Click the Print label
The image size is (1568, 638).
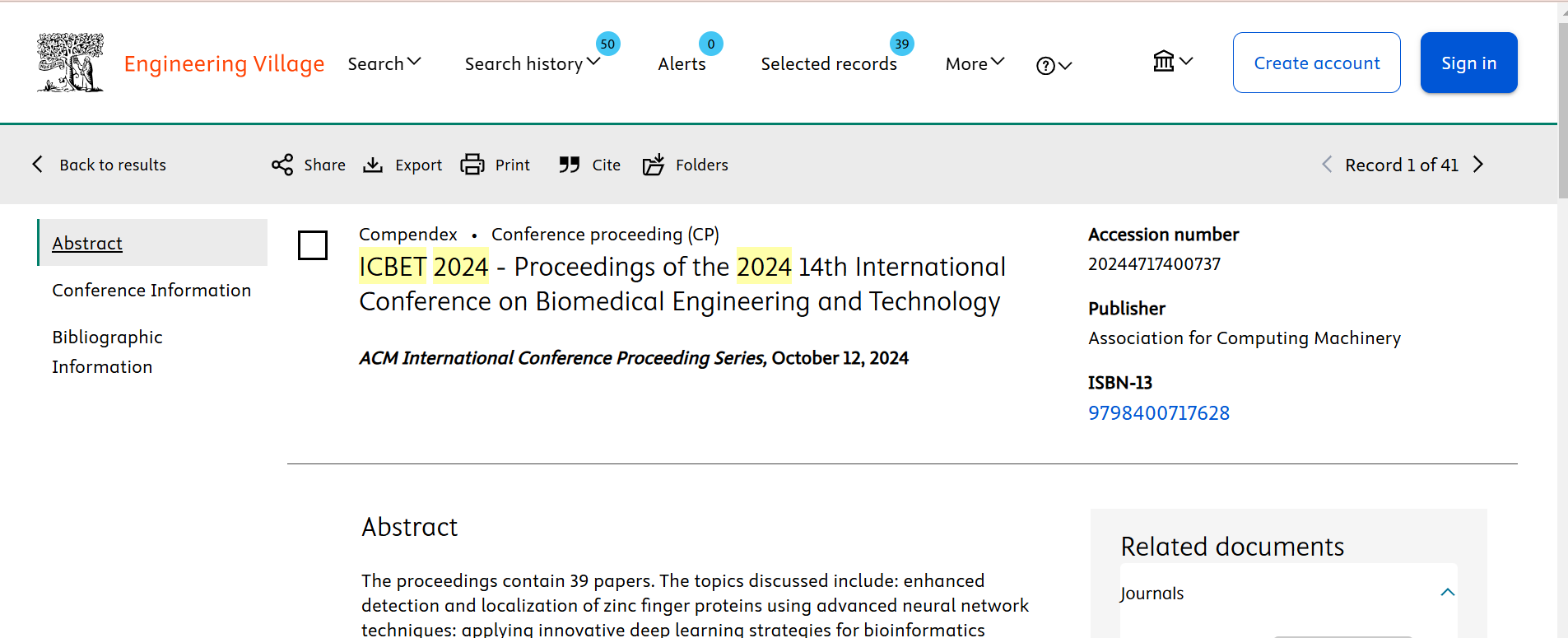513,165
